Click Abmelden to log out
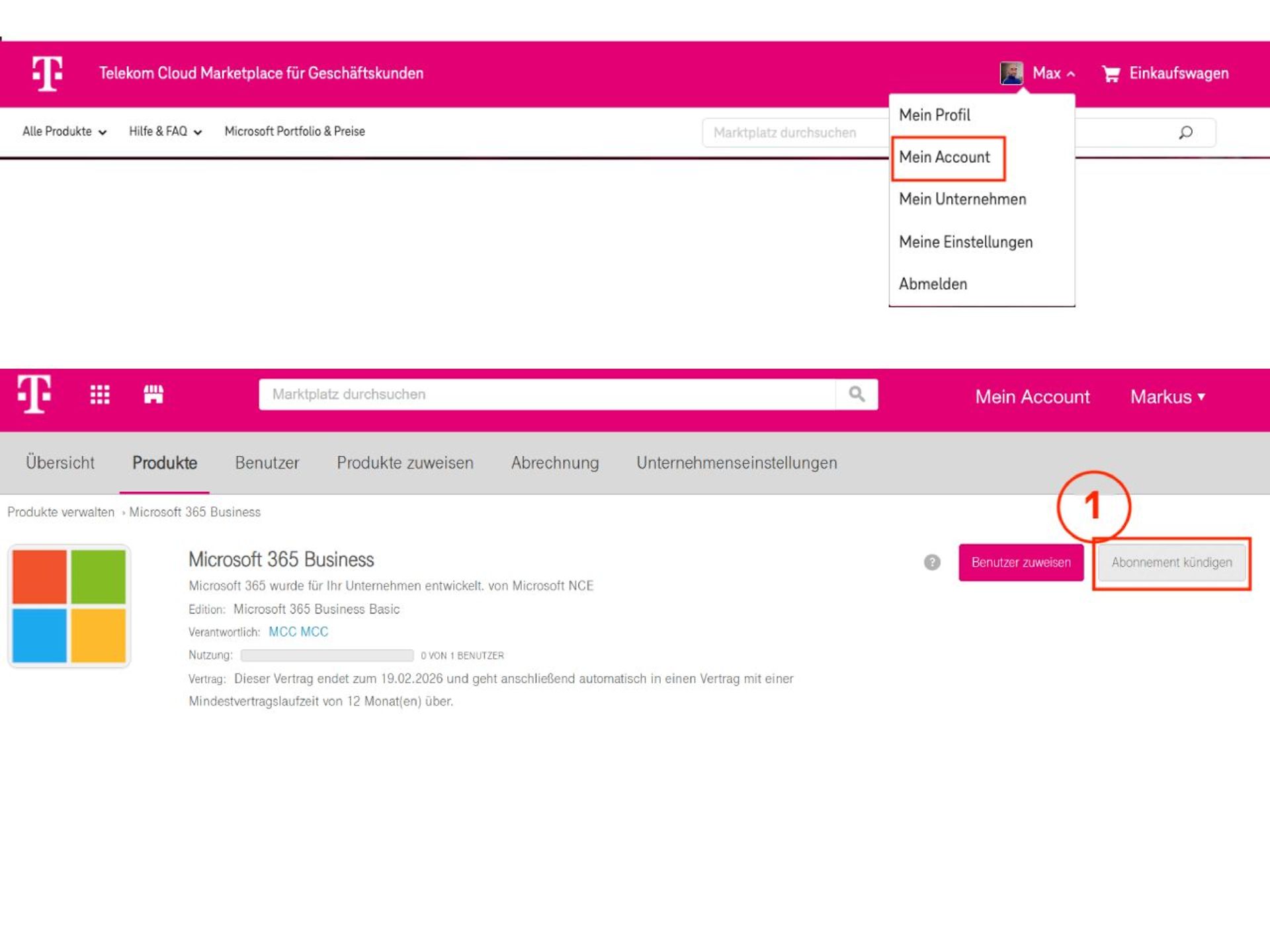 tap(933, 284)
